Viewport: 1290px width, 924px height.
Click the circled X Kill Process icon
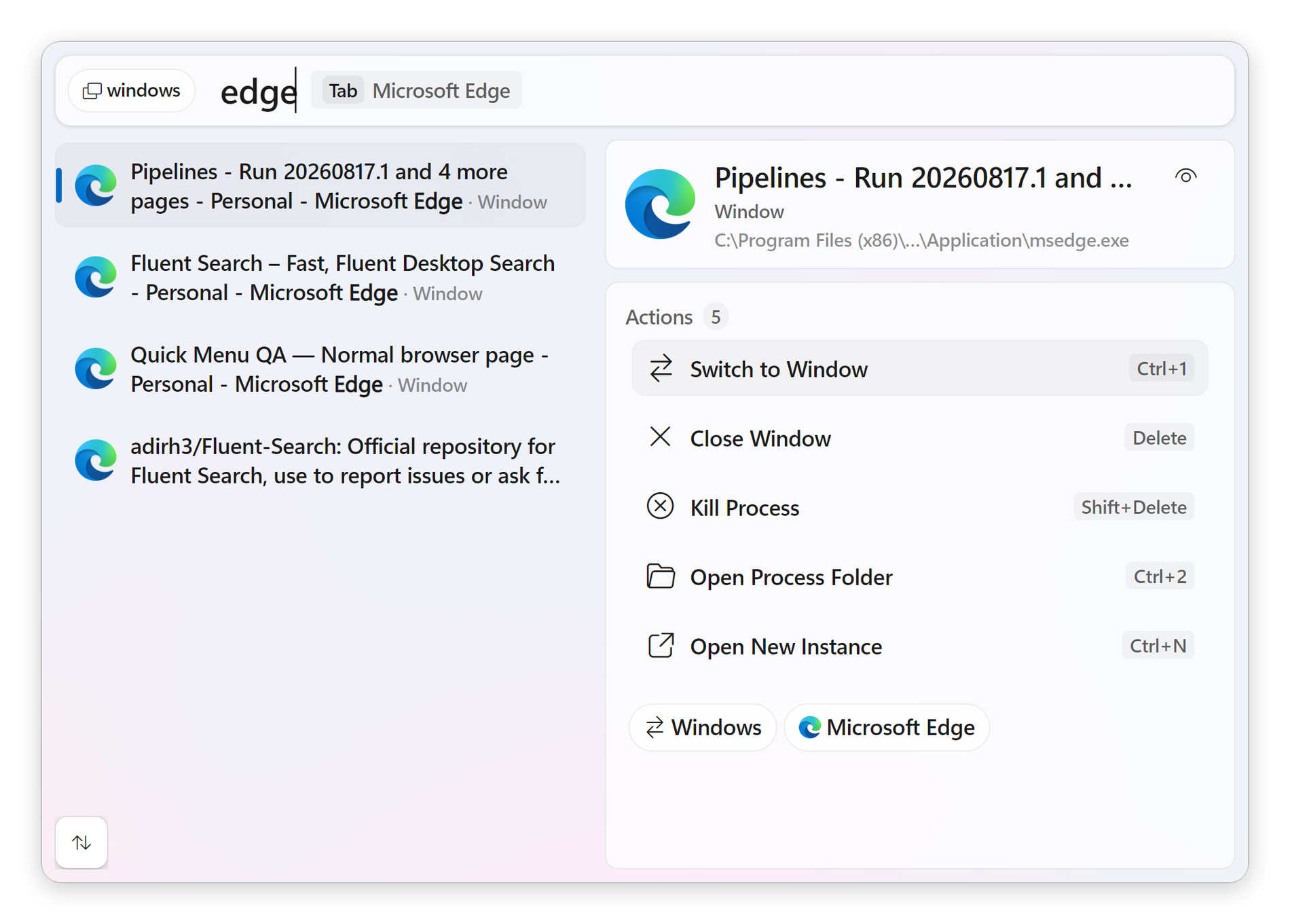tap(661, 506)
